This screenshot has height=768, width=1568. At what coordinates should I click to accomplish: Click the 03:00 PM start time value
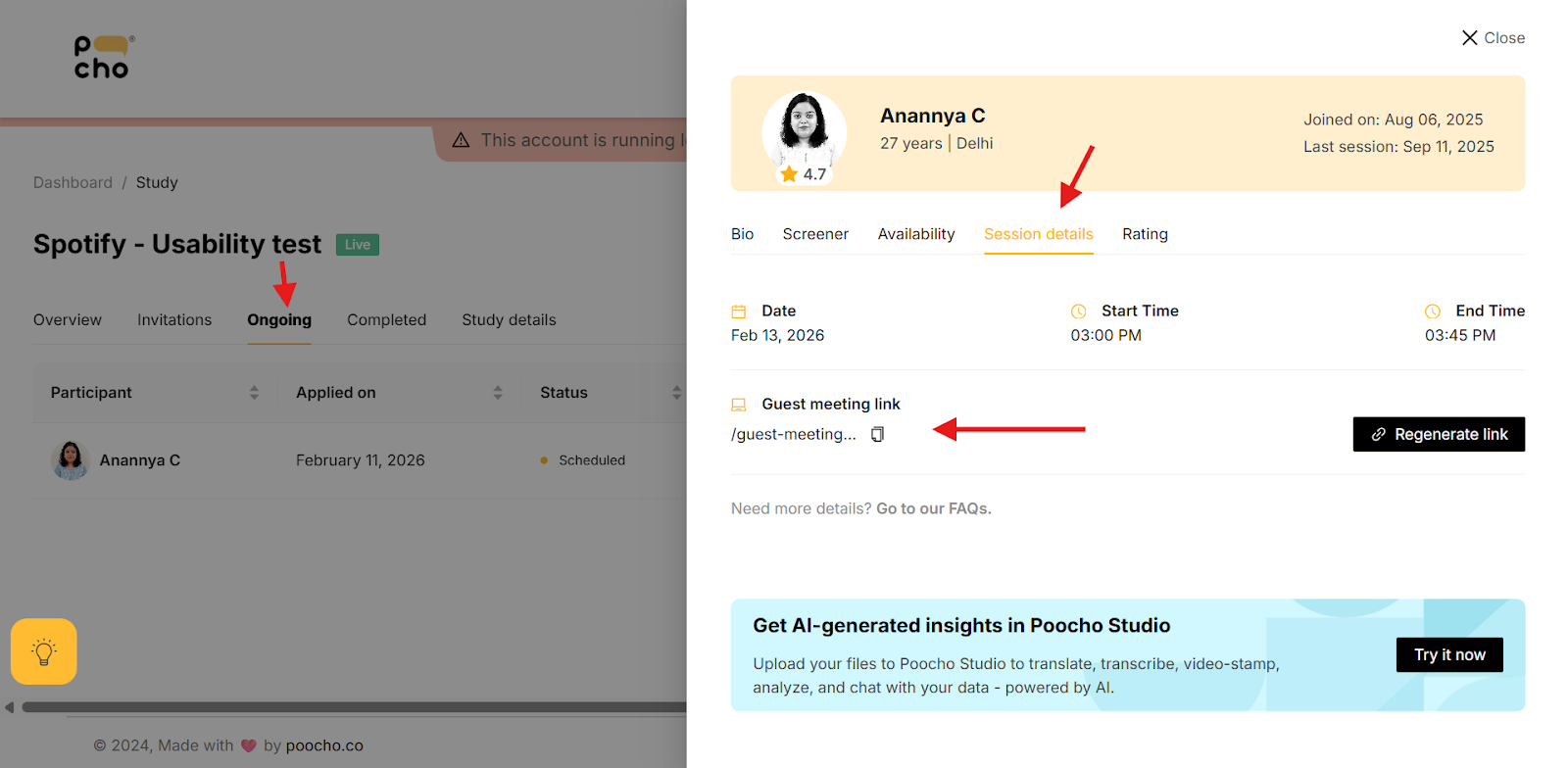[x=1105, y=335]
